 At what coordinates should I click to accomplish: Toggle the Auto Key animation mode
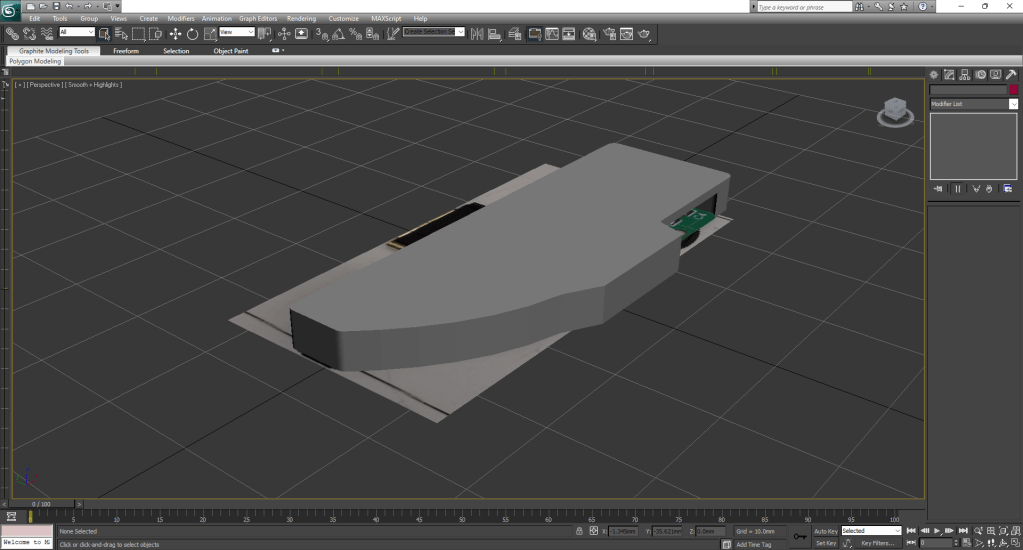(825, 531)
